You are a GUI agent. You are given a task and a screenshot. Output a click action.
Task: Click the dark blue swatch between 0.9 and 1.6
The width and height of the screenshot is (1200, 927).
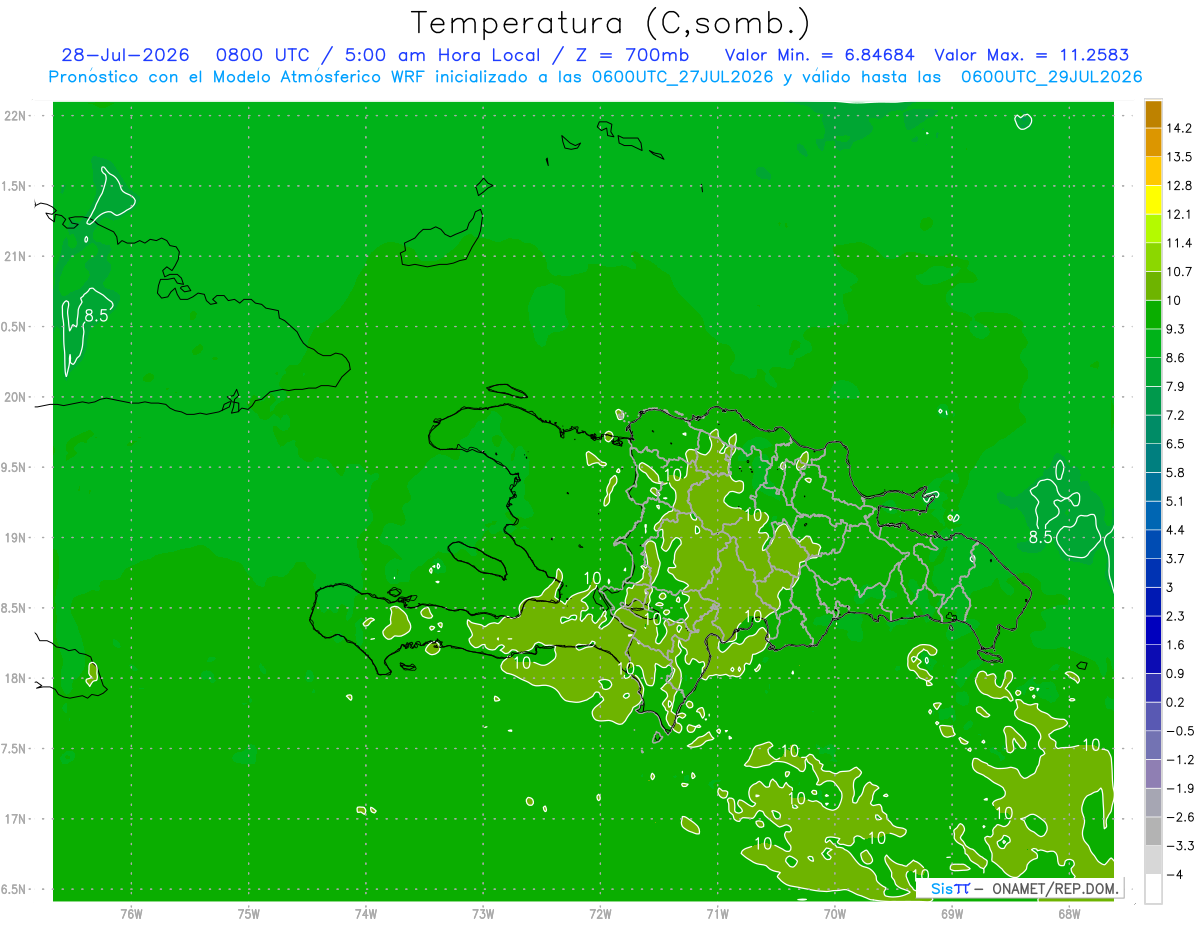1153,659
